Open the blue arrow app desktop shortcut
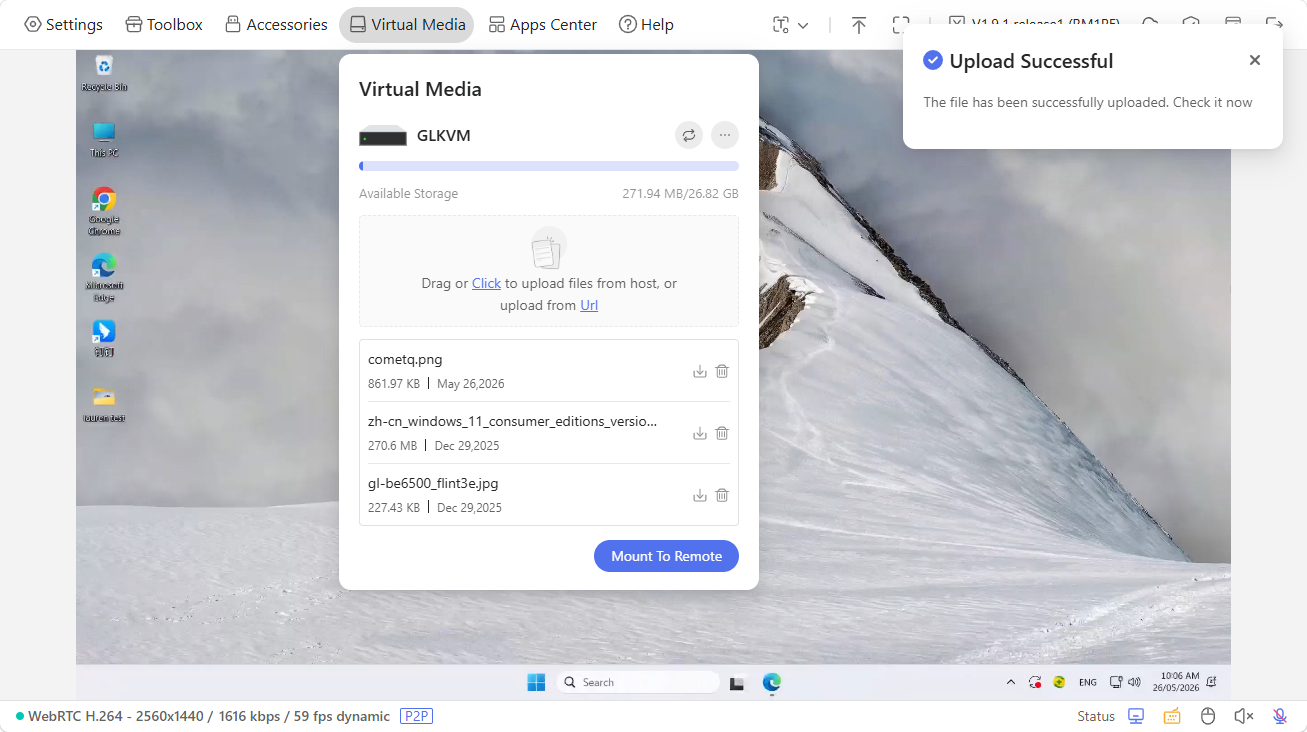The image size is (1307, 732). [104, 338]
